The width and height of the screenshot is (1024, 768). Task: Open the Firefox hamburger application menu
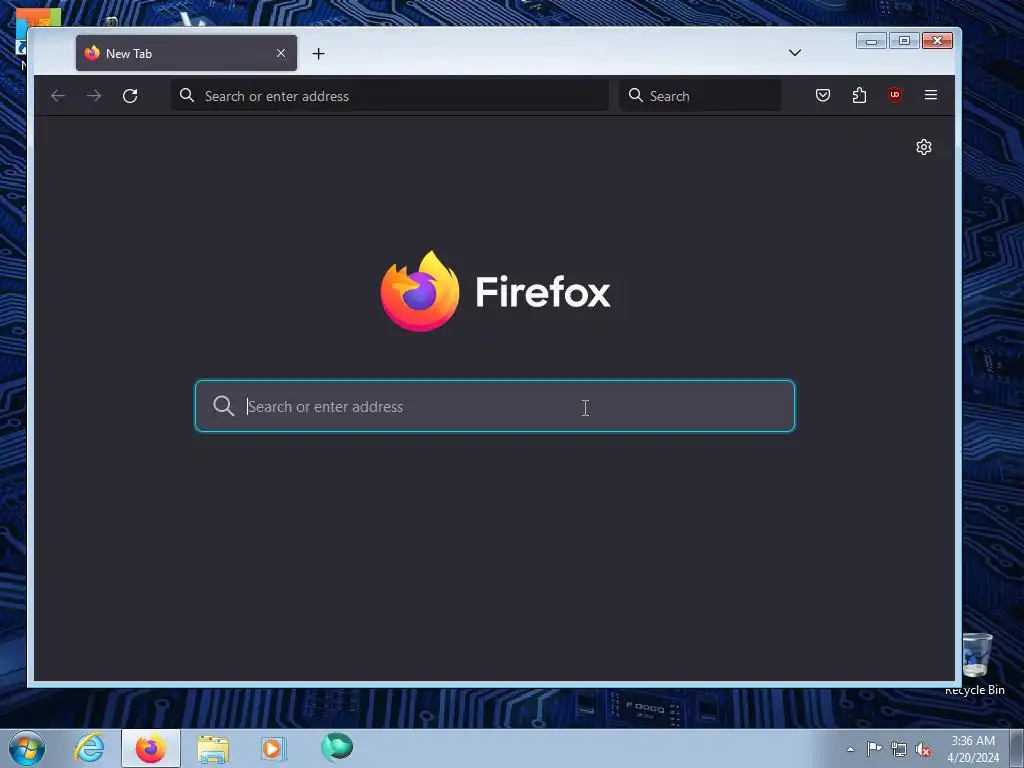931,95
